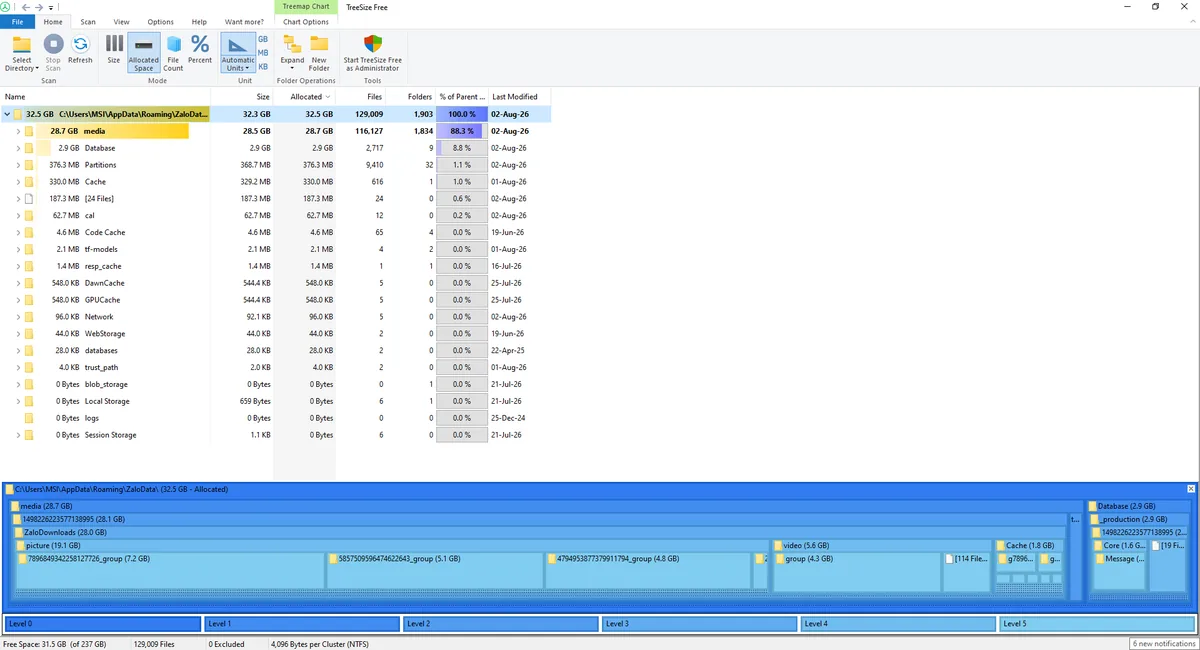Expand the tf-models folder
Image resolution: width=1200 pixels, height=650 pixels.
18,249
